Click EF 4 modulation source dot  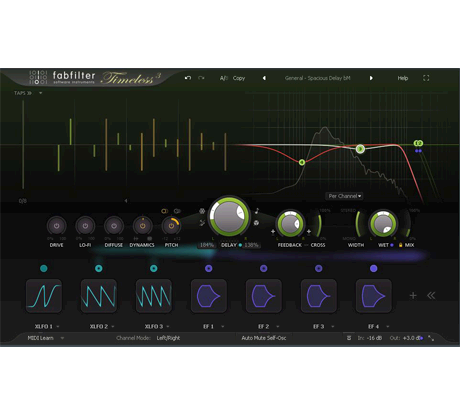[x=374, y=268]
